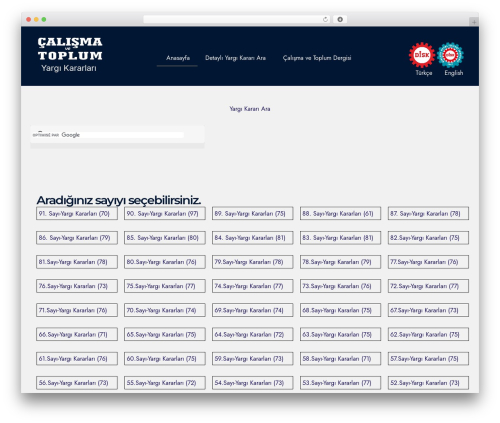Go to 60.Sayı-Yargı Kararları

165,359
